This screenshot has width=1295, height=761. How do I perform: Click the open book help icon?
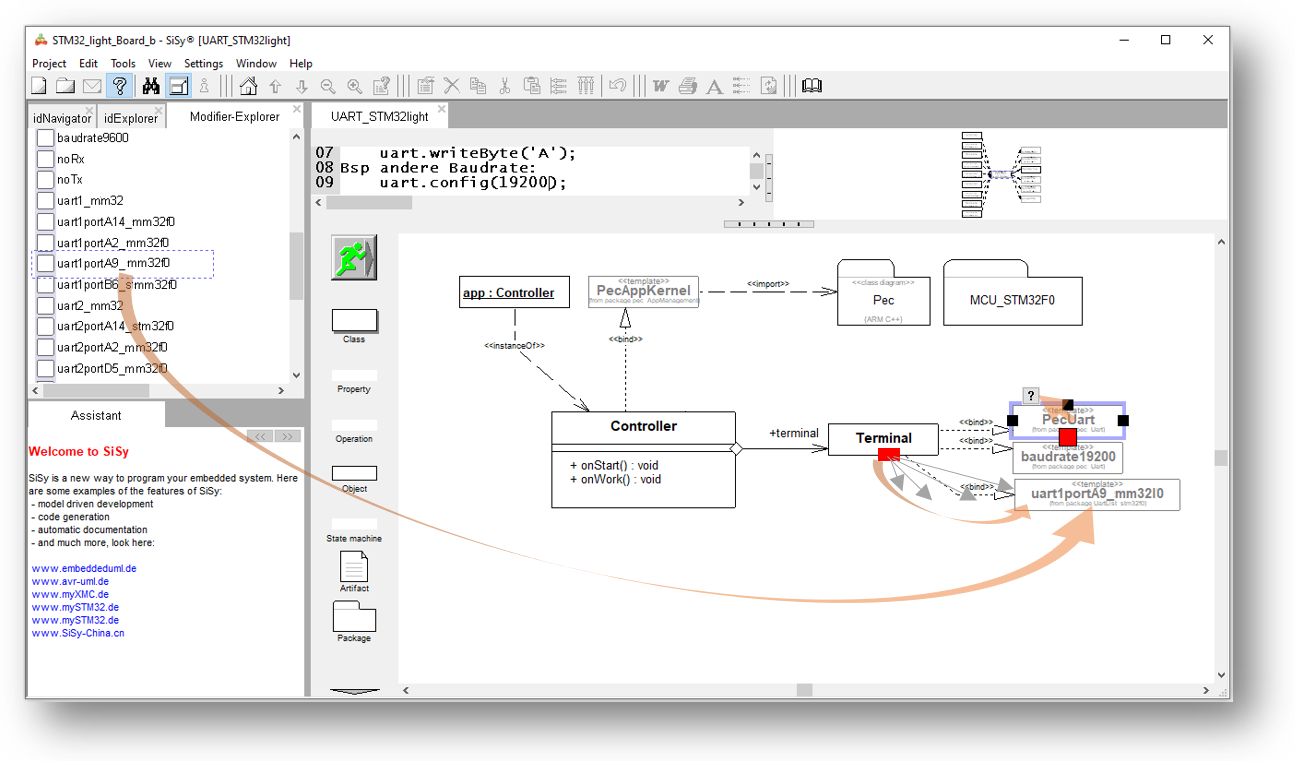pyautogui.click(x=812, y=86)
